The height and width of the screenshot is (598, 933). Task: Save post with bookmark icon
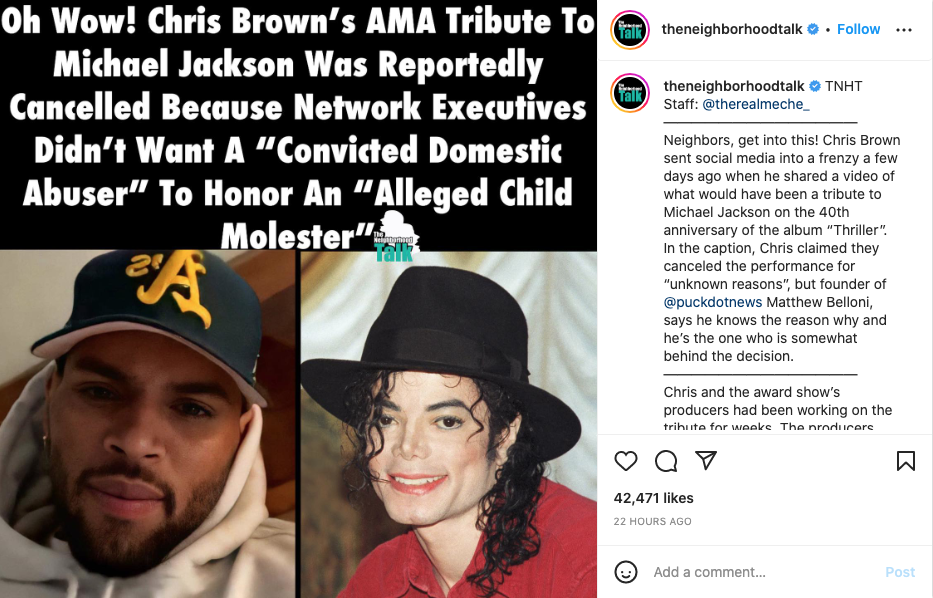pos(906,461)
